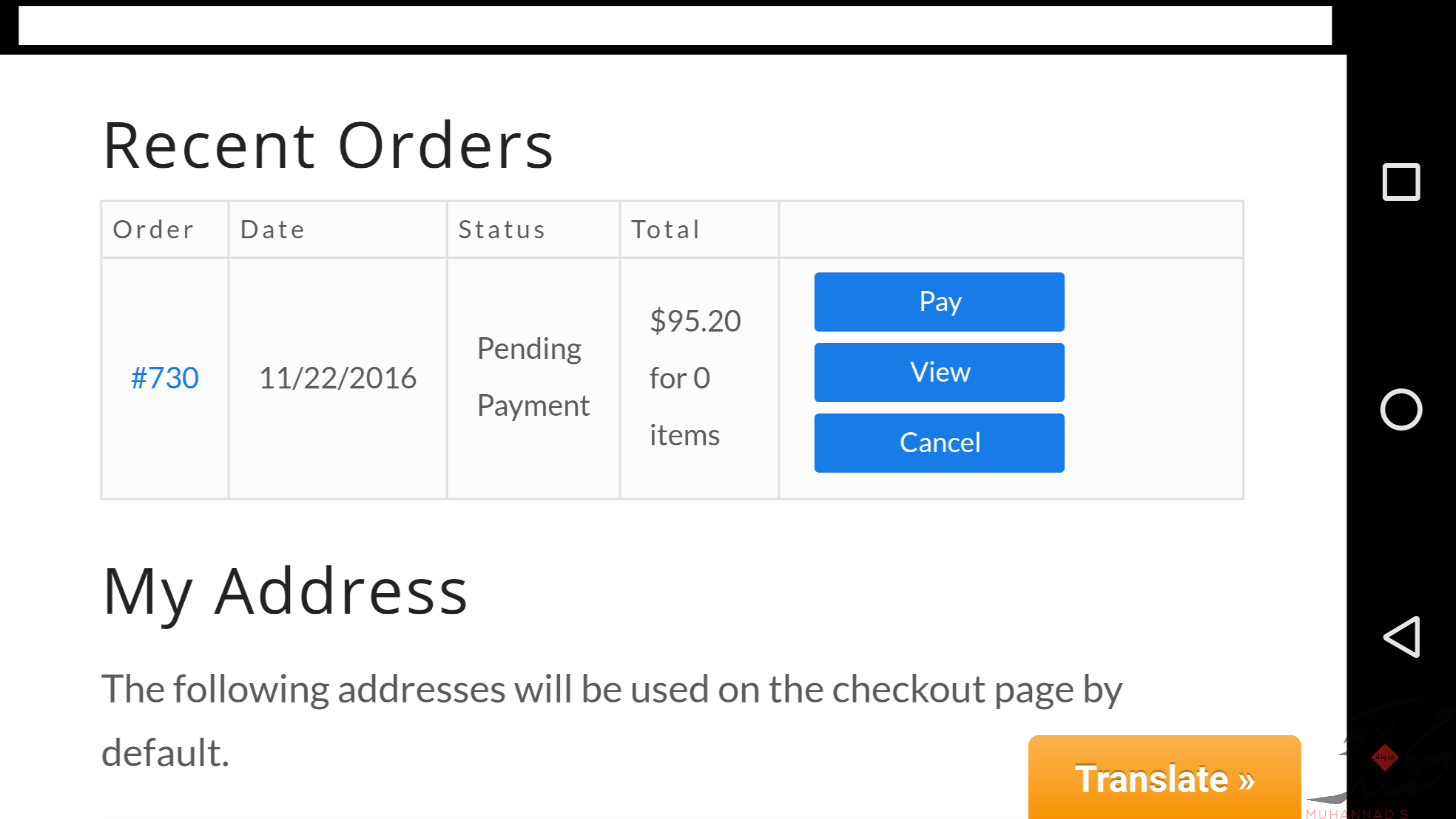This screenshot has height=819, width=1456.
Task: Click the Recent Orders heading
Action: point(328,146)
